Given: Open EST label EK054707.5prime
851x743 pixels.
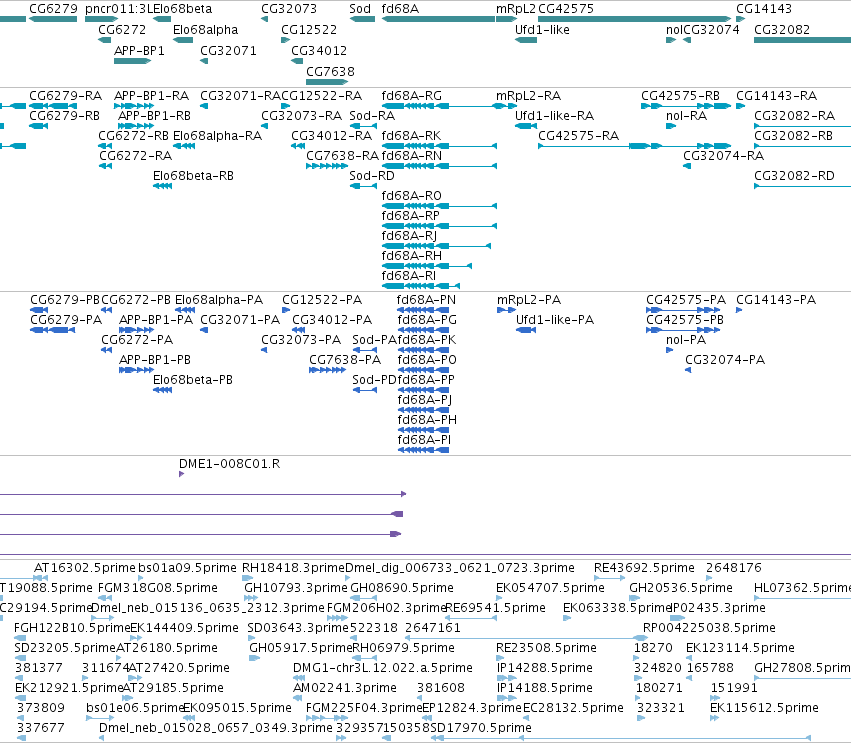Looking at the screenshot, I should point(550,588).
